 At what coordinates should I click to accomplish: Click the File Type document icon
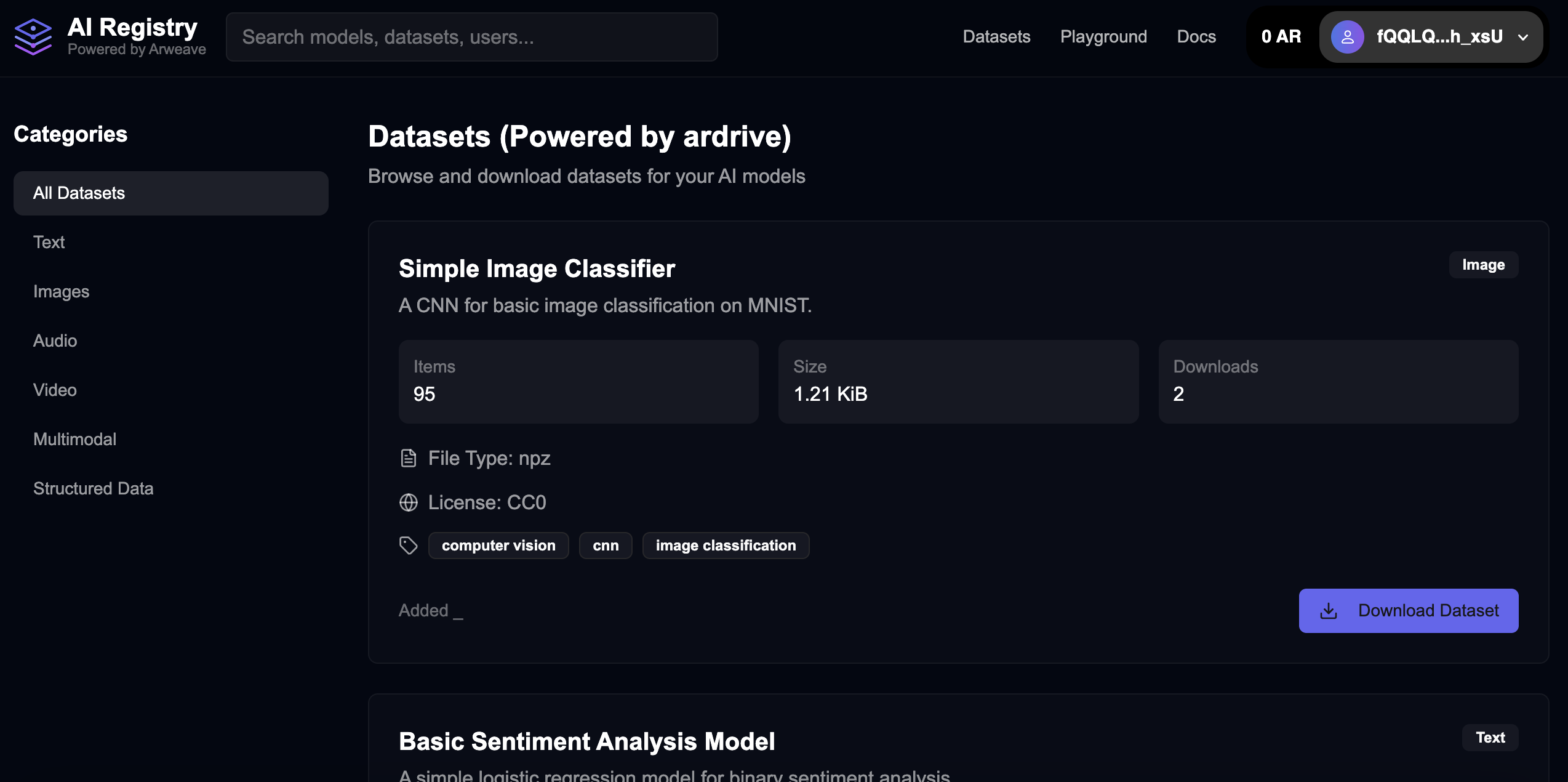tap(409, 459)
